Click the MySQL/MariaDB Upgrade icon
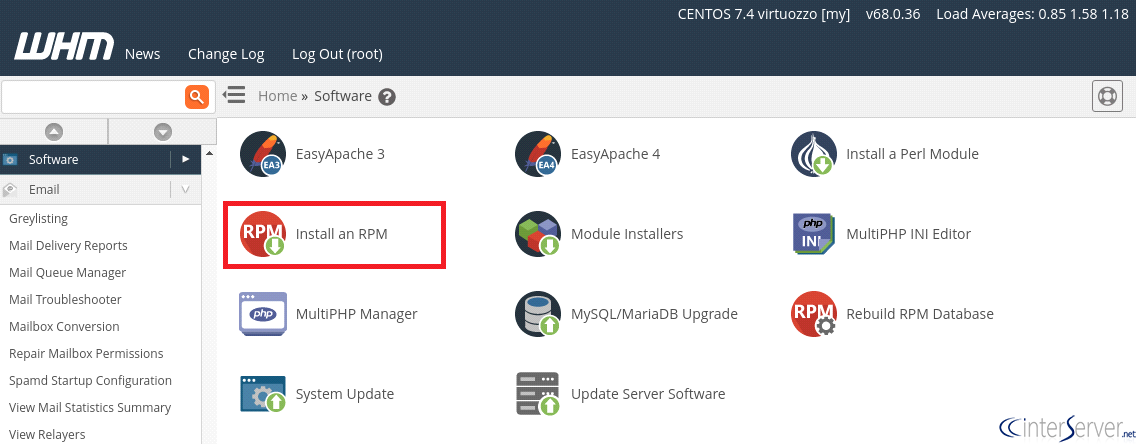The height and width of the screenshot is (444, 1136). click(x=538, y=314)
